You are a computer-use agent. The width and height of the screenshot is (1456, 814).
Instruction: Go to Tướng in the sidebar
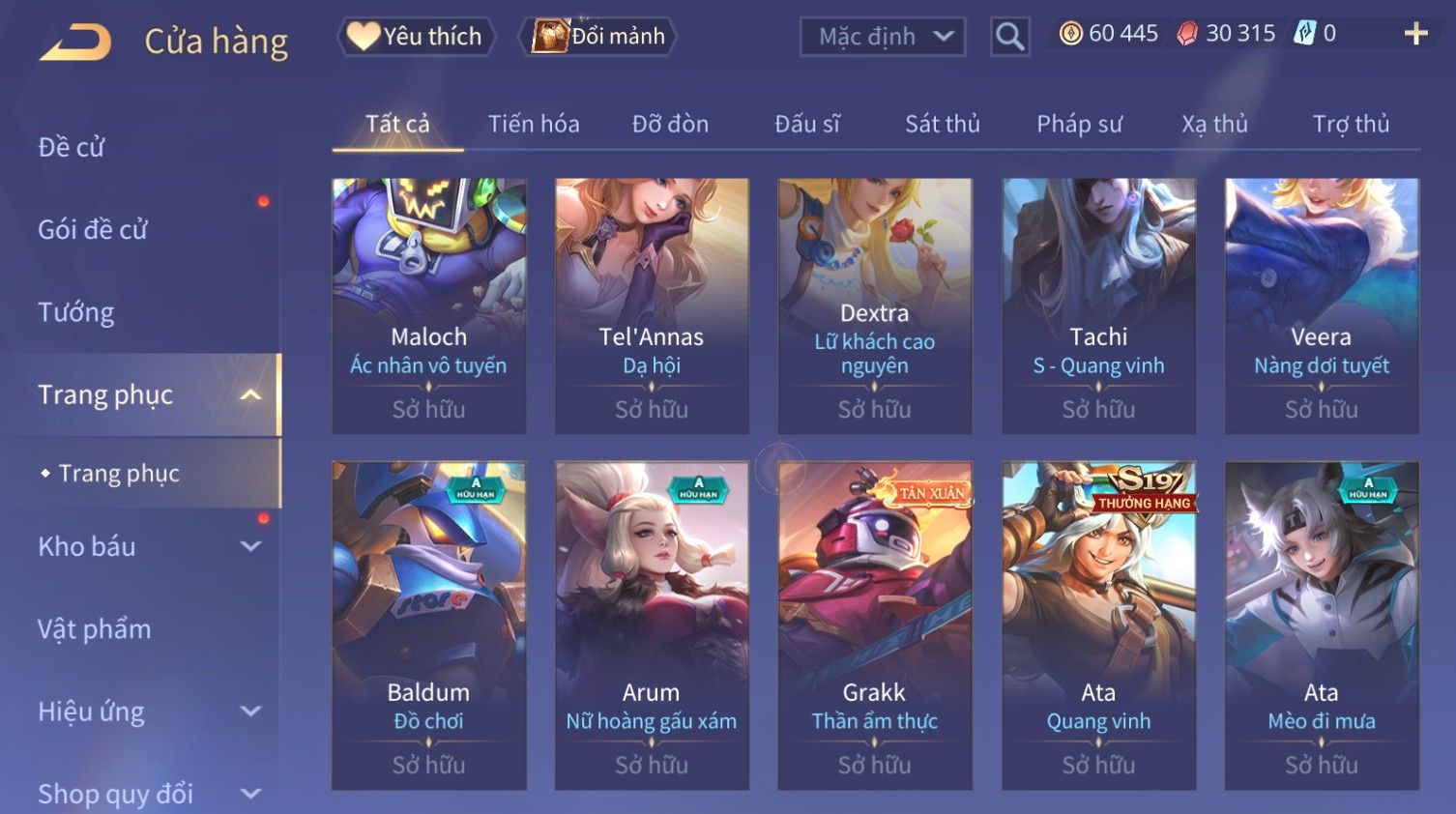click(x=76, y=312)
